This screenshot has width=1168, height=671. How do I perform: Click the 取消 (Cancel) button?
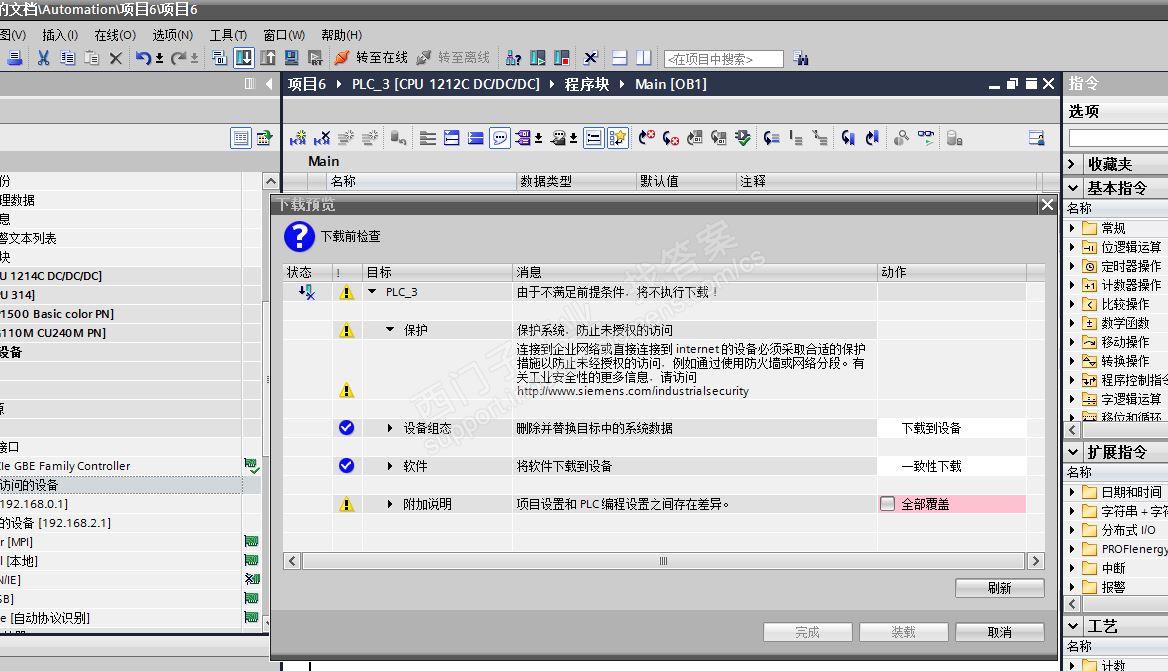[x=1000, y=632]
